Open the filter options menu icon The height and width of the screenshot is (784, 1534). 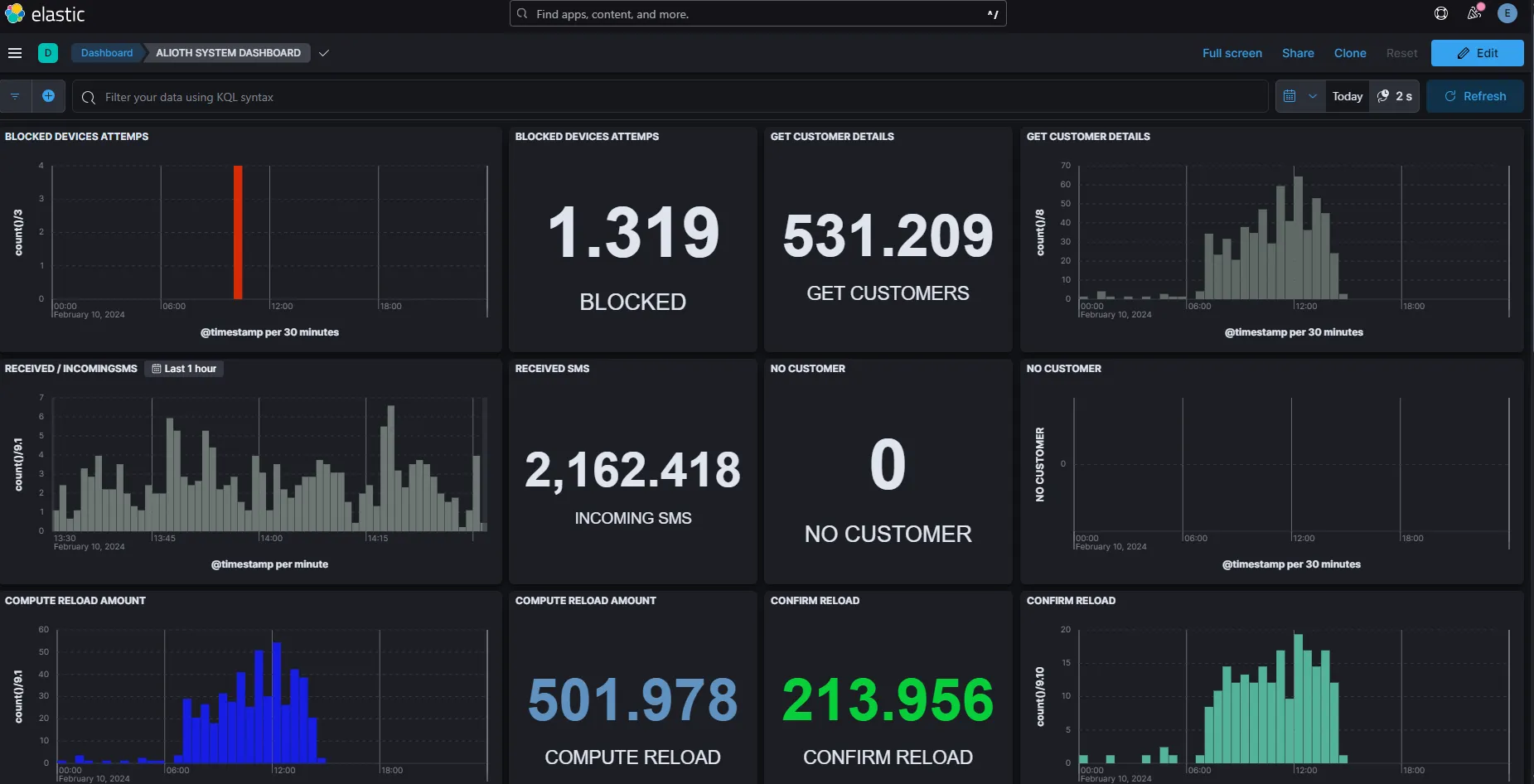[x=15, y=96]
